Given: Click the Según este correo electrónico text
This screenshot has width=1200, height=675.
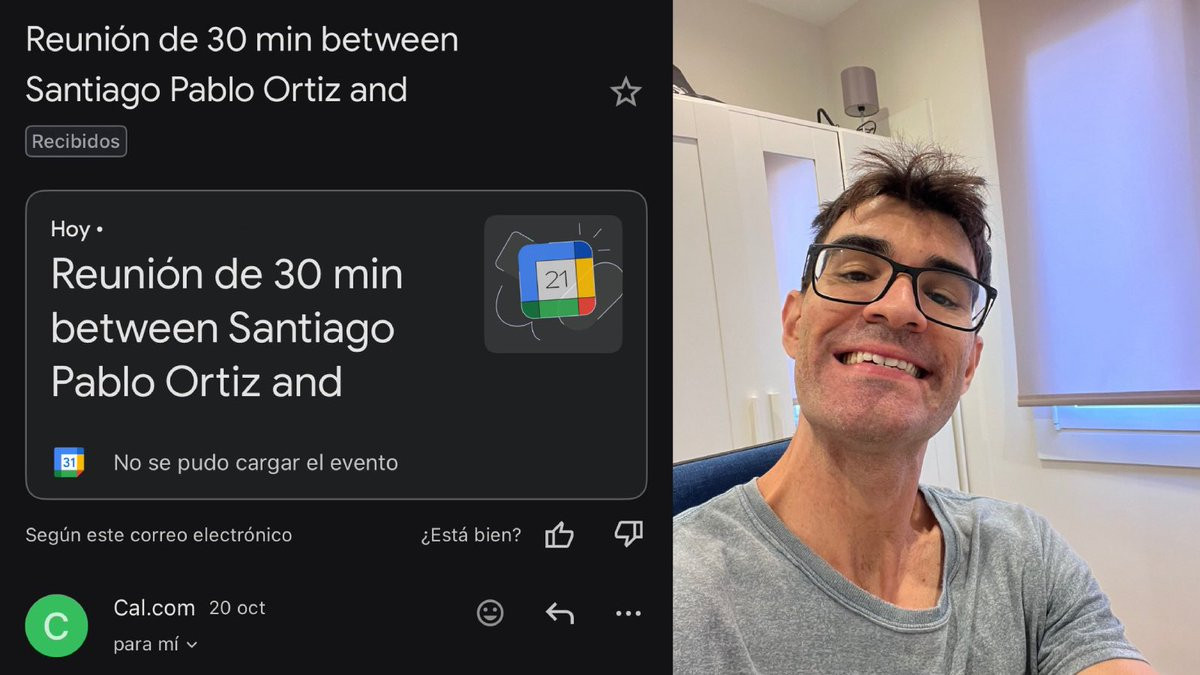Looking at the screenshot, I should tap(159, 535).
